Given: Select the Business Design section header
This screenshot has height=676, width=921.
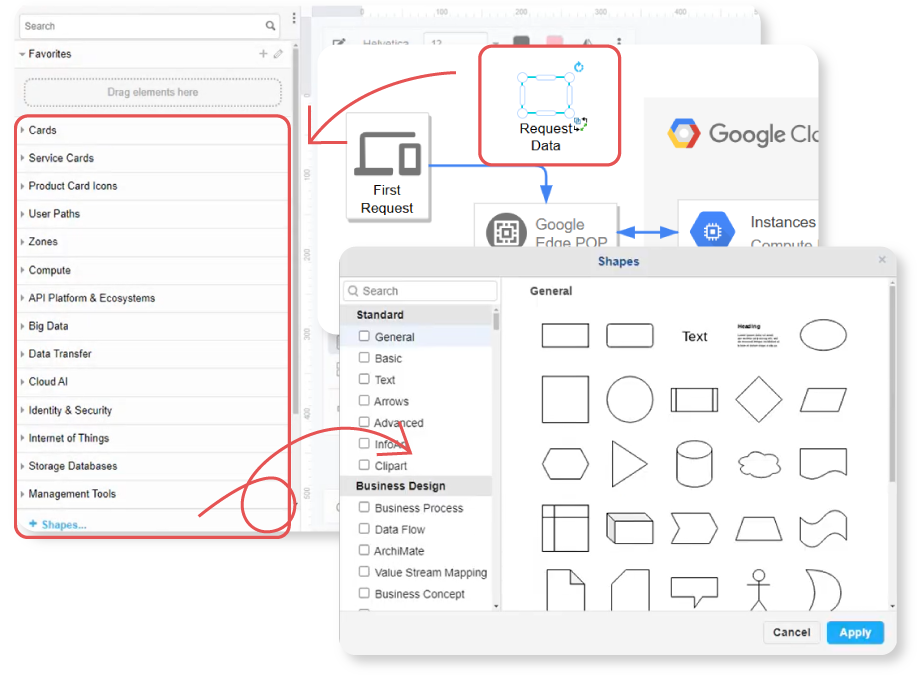Looking at the screenshot, I should (x=400, y=486).
